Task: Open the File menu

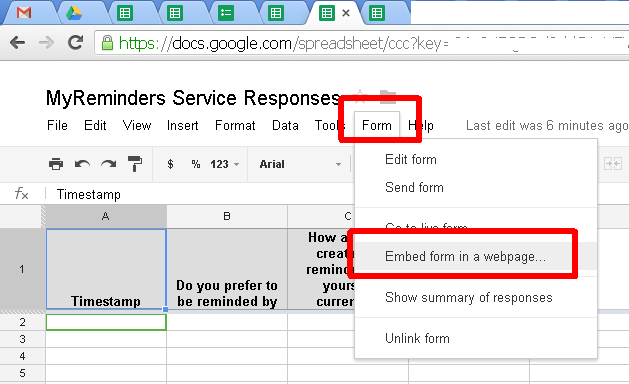Action: pos(57,126)
